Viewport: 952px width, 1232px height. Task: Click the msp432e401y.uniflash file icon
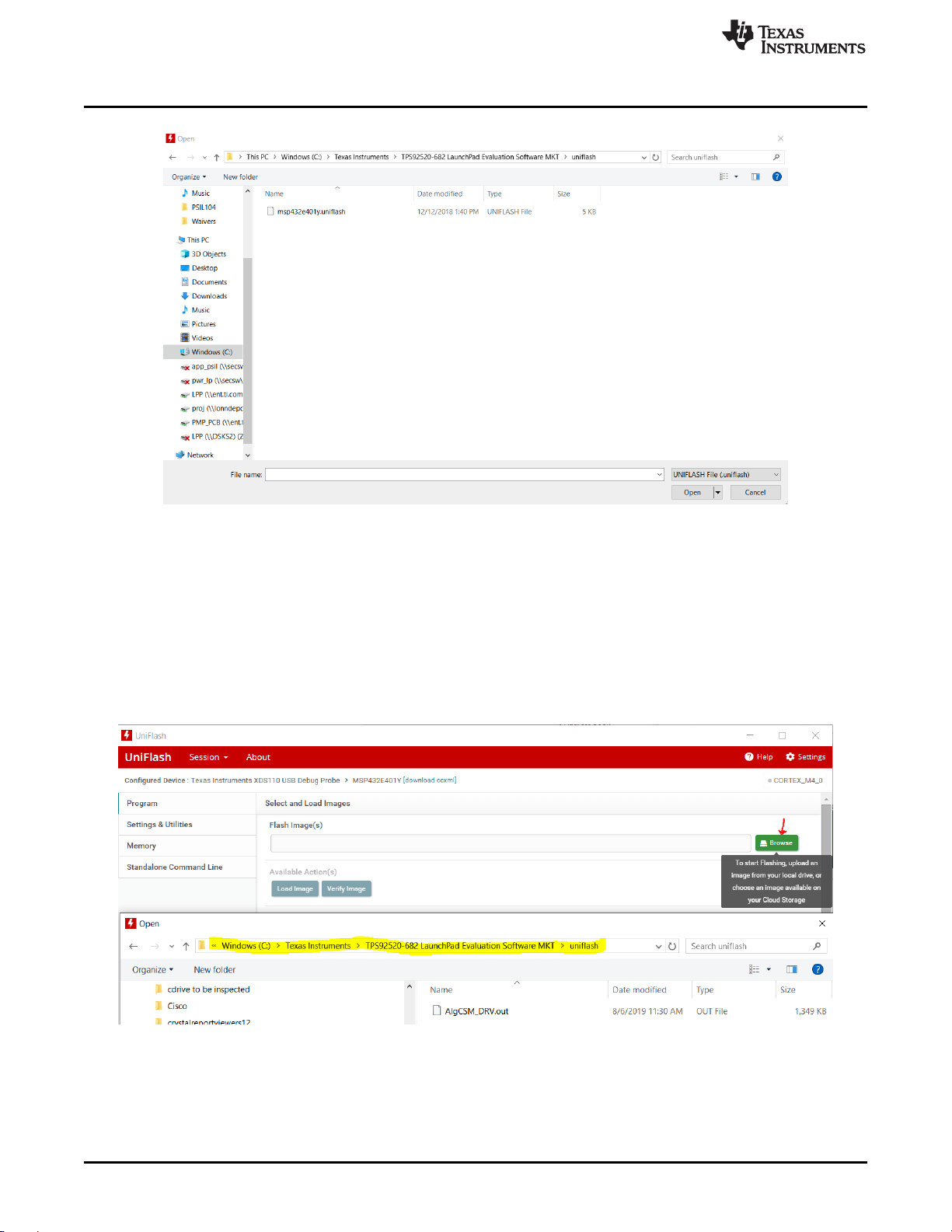[x=270, y=211]
